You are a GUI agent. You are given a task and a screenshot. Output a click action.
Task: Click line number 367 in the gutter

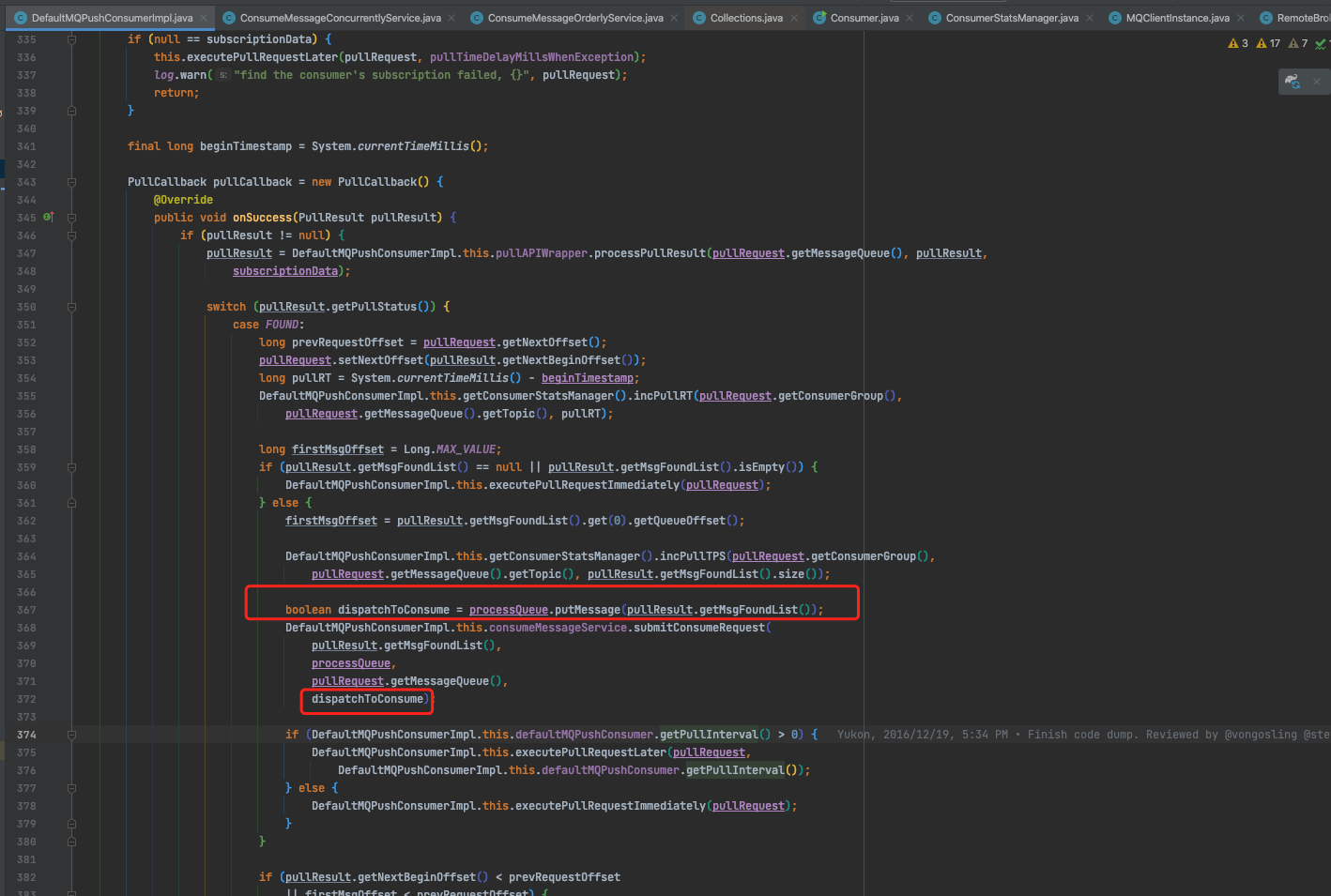(26, 610)
